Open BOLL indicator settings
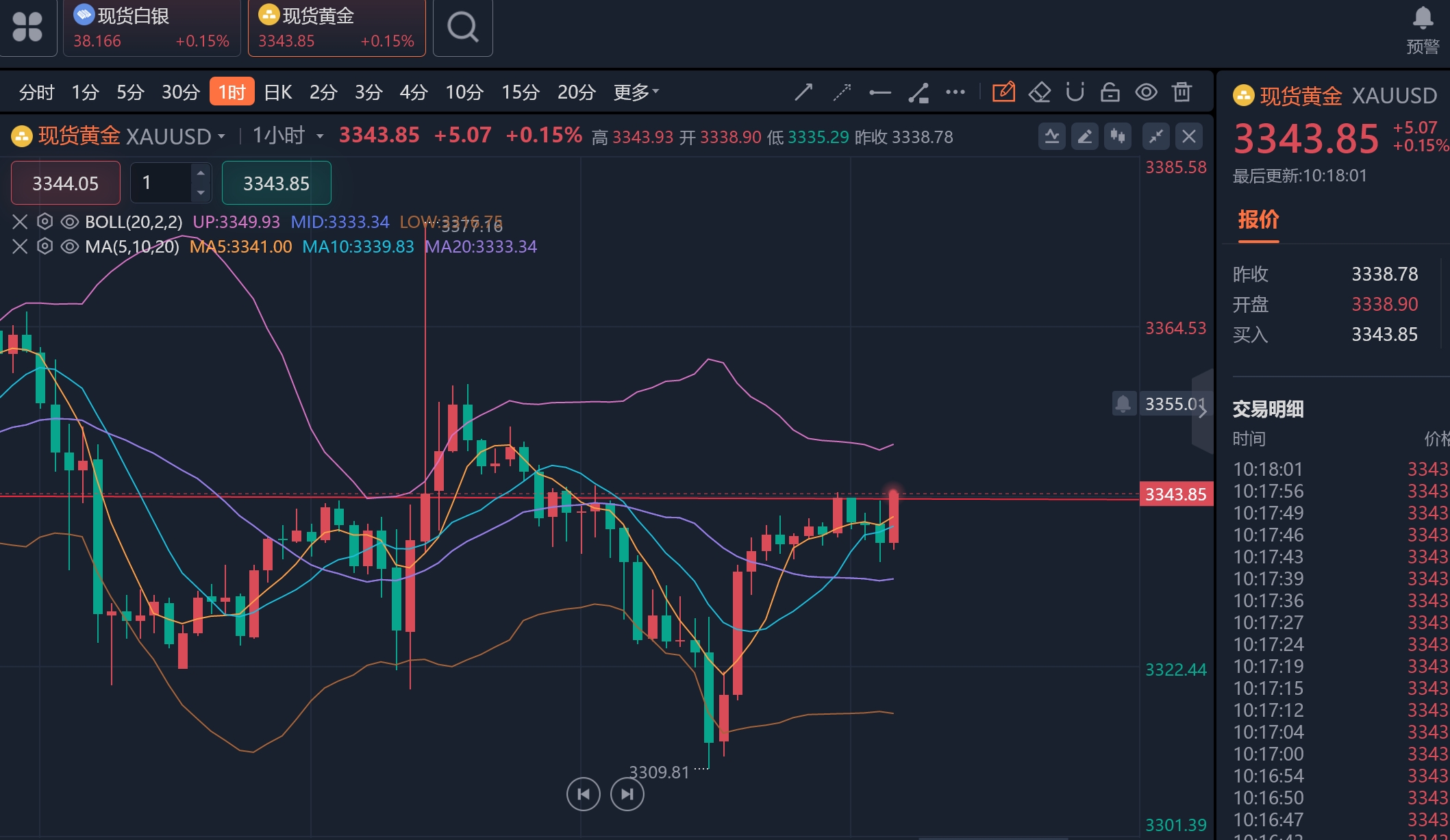The height and width of the screenshot is (840, 1450). [x=45, y=222]
